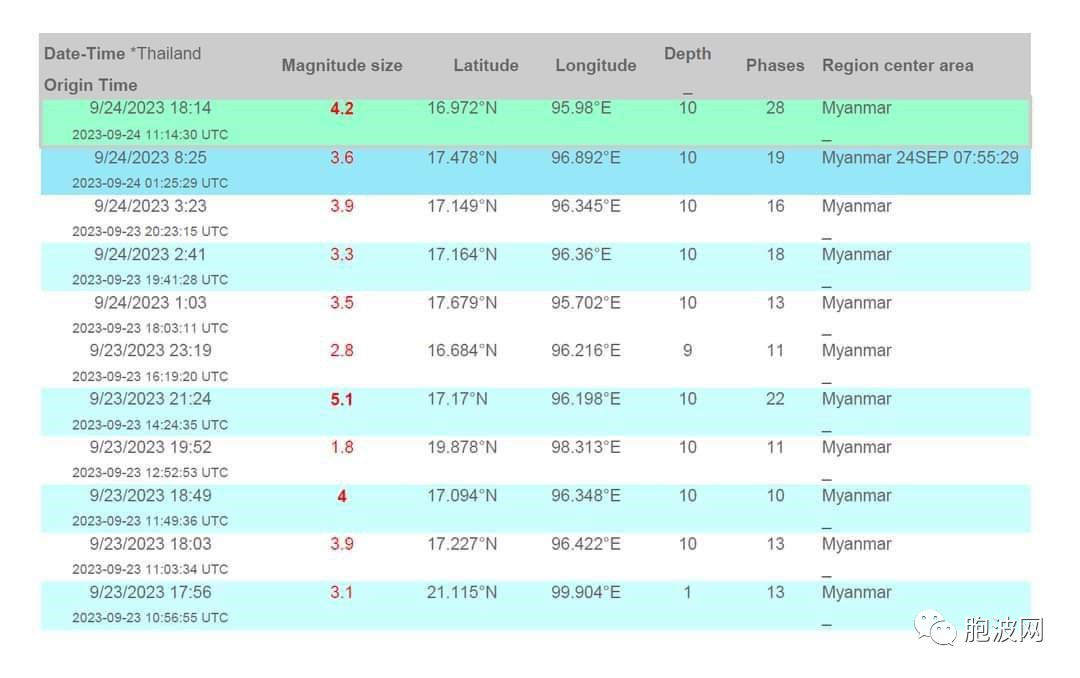Click the 2023-09-24 11:14:30 UTC timestamp

tap(150, 135)
